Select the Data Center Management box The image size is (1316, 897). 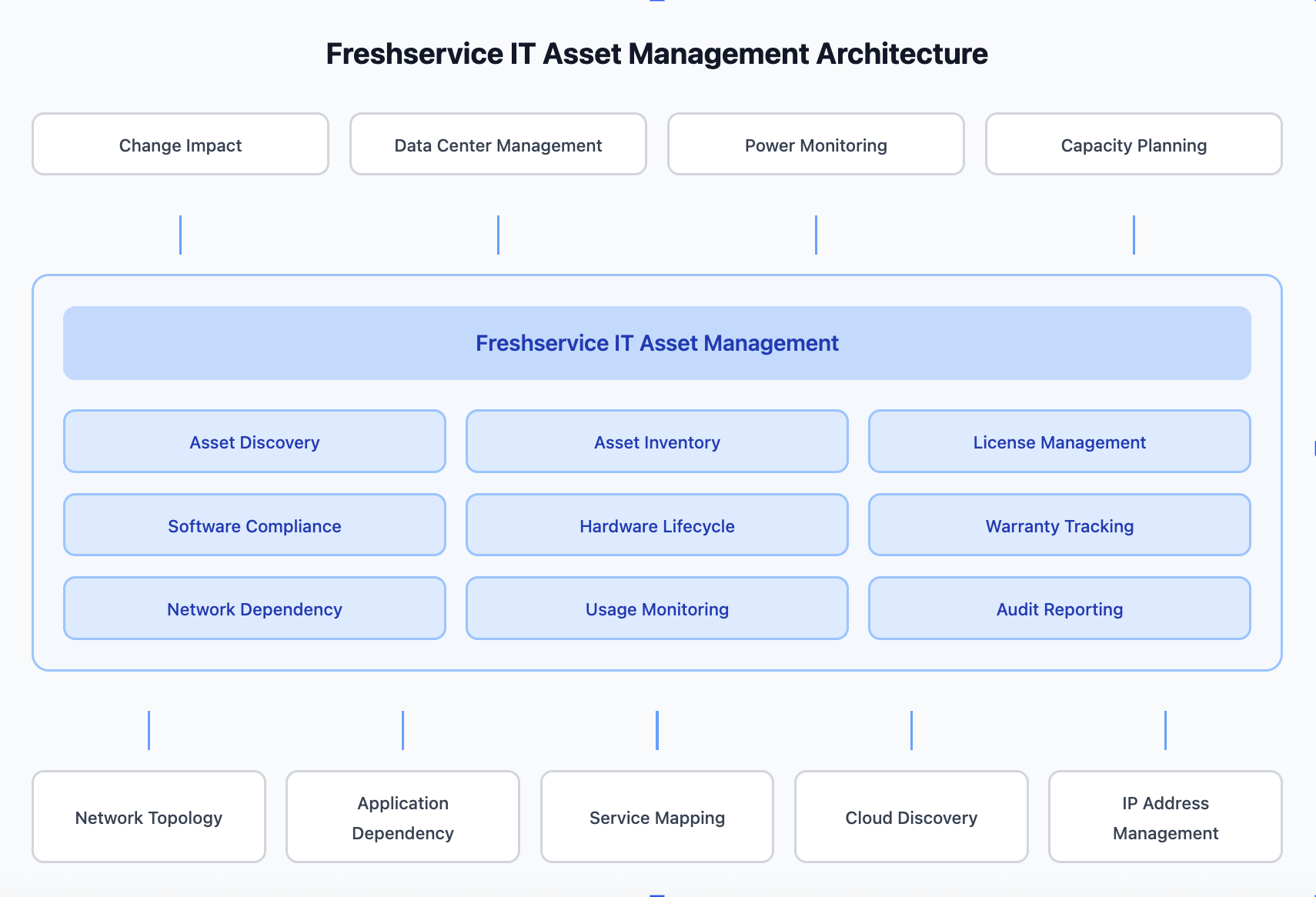tap(498, 145)
